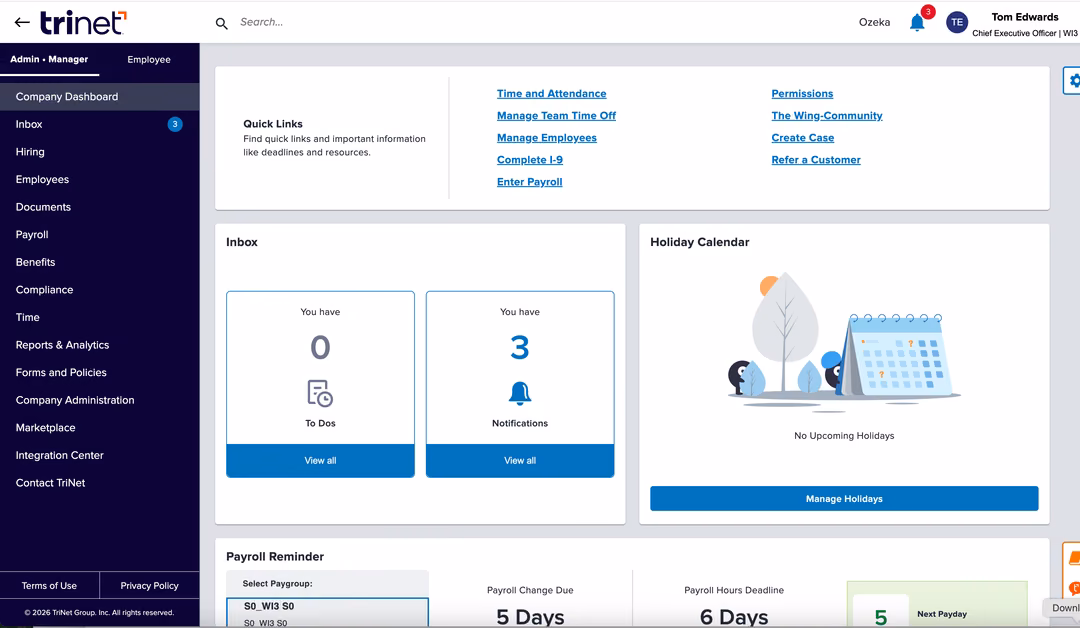
Task: Click the Notifications bell icon in Inbox card
Action: click(520, 393)
